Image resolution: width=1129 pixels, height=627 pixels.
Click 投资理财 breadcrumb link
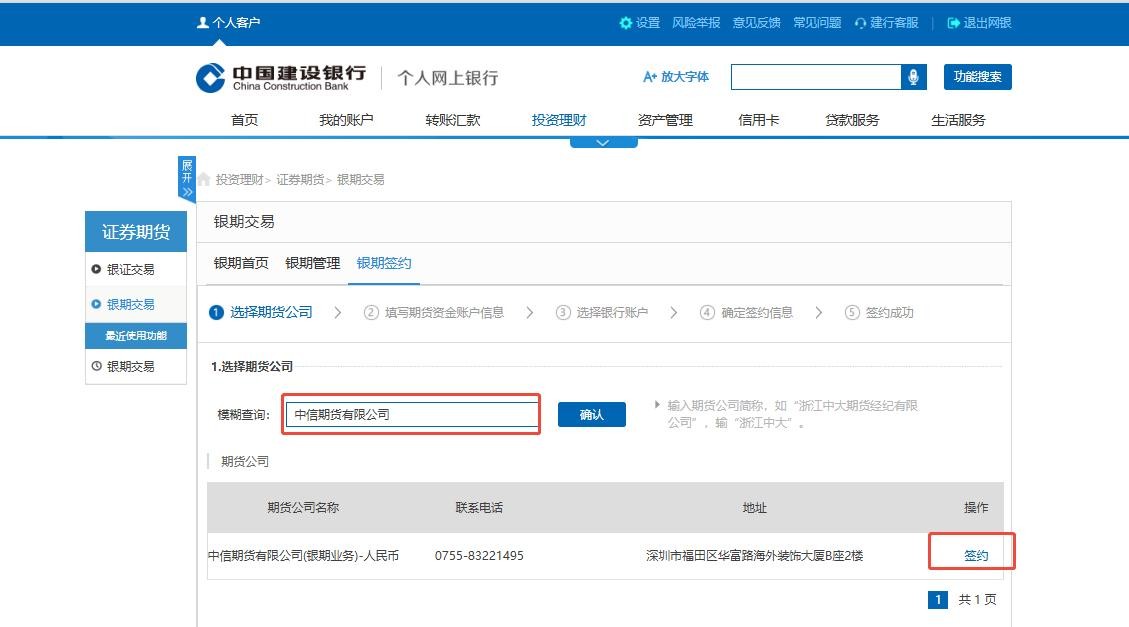(239, 179)
